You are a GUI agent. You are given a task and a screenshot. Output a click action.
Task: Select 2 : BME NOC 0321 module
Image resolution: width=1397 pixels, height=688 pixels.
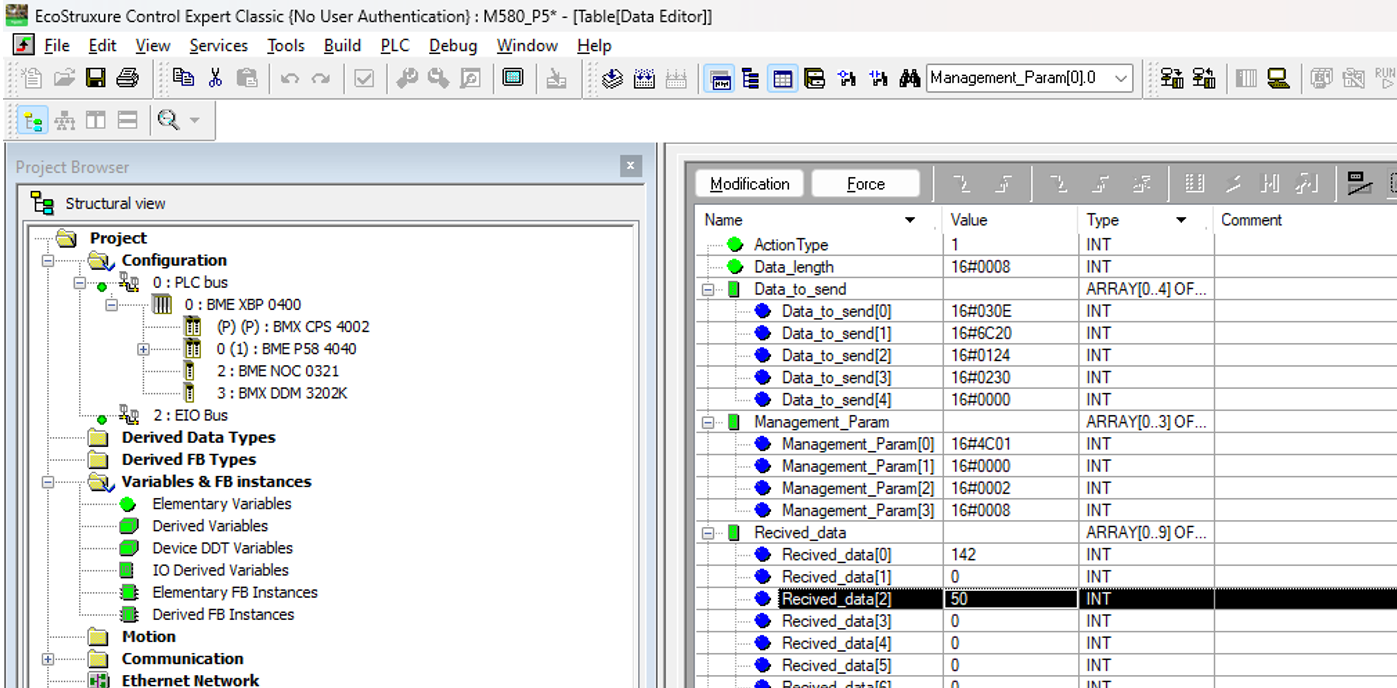coord(277,371)
